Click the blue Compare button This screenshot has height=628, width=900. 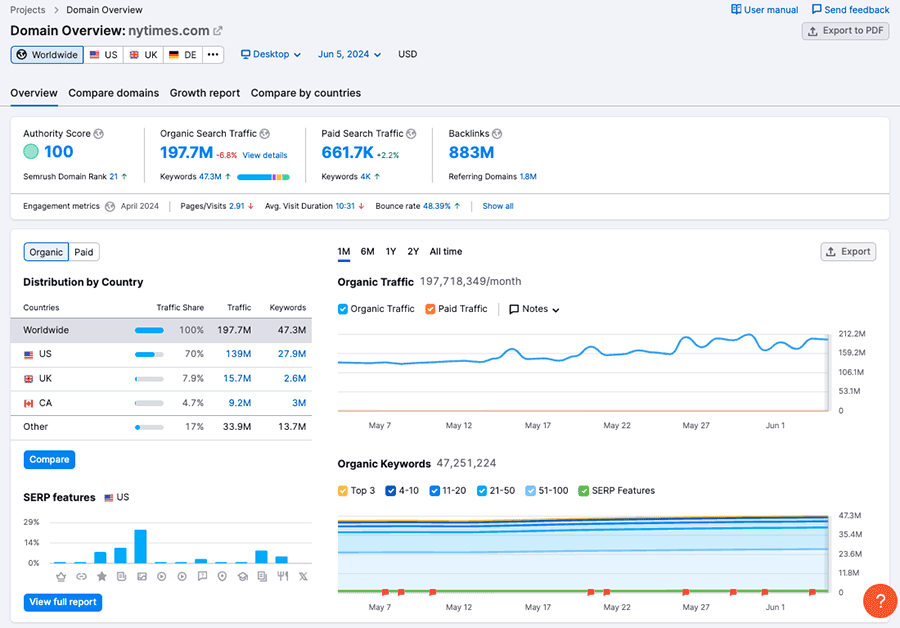49,460
